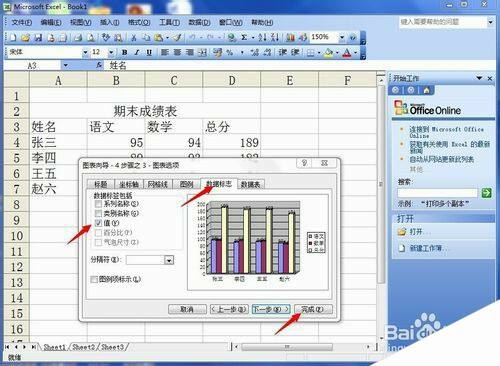
Task: Check the 类别名称 (Category name) checkbox
Action: pos(98,213)
